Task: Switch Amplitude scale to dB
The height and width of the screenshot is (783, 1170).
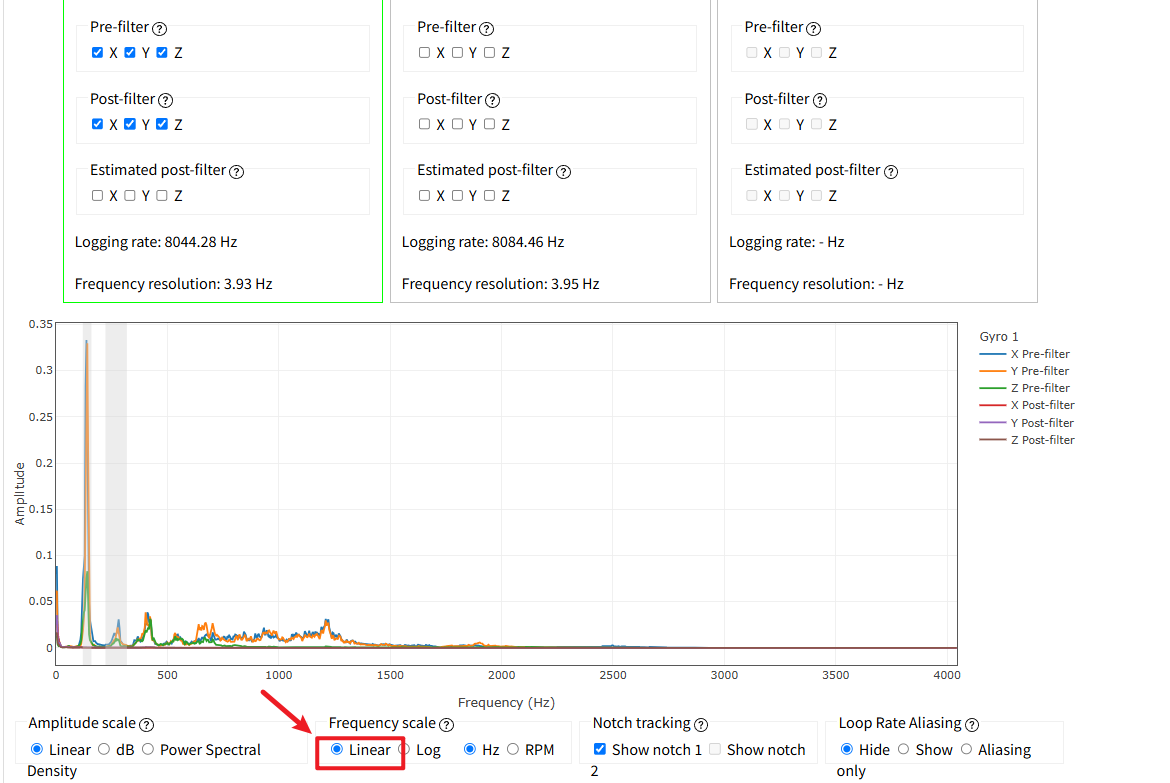Action: coord(104,749)
